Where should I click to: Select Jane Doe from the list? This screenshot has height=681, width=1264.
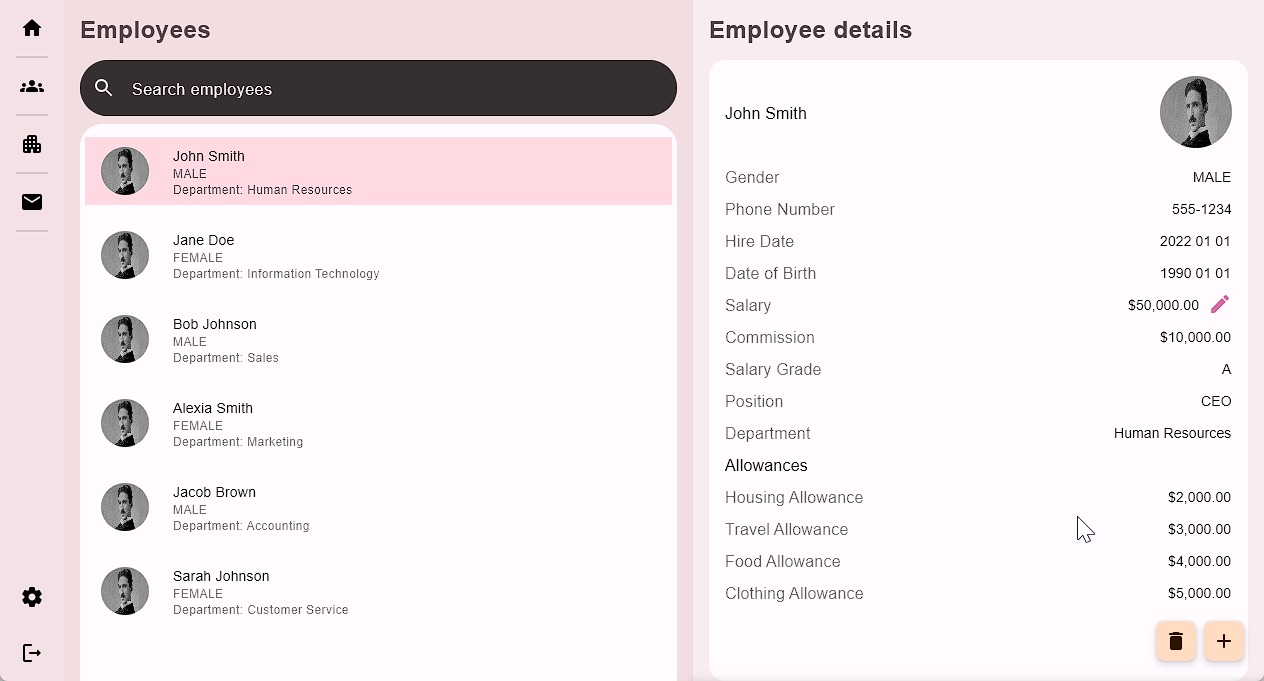378,255
